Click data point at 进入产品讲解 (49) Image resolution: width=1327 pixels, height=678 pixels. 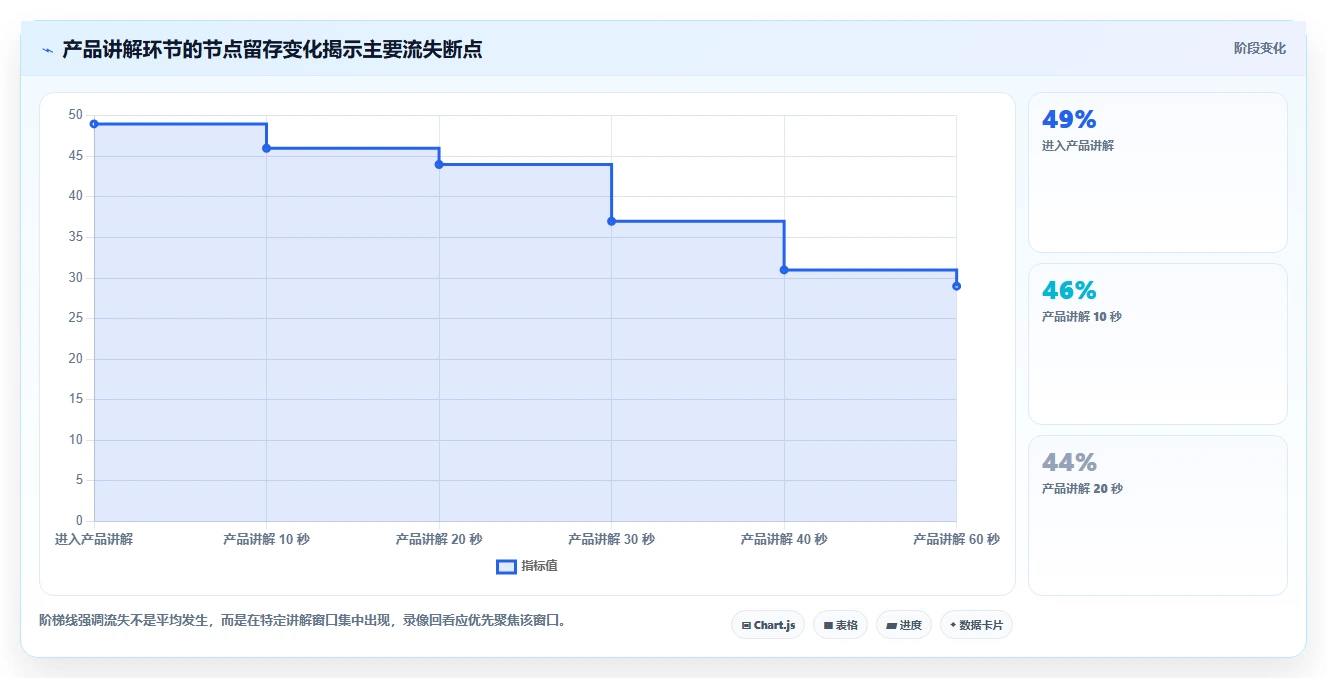point(94,124)
